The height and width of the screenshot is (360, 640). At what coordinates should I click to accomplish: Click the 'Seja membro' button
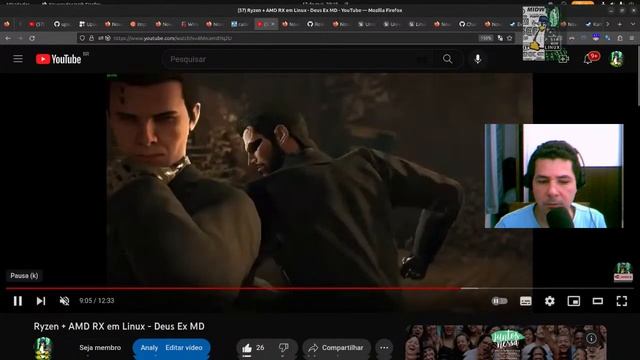click(100, 348)
